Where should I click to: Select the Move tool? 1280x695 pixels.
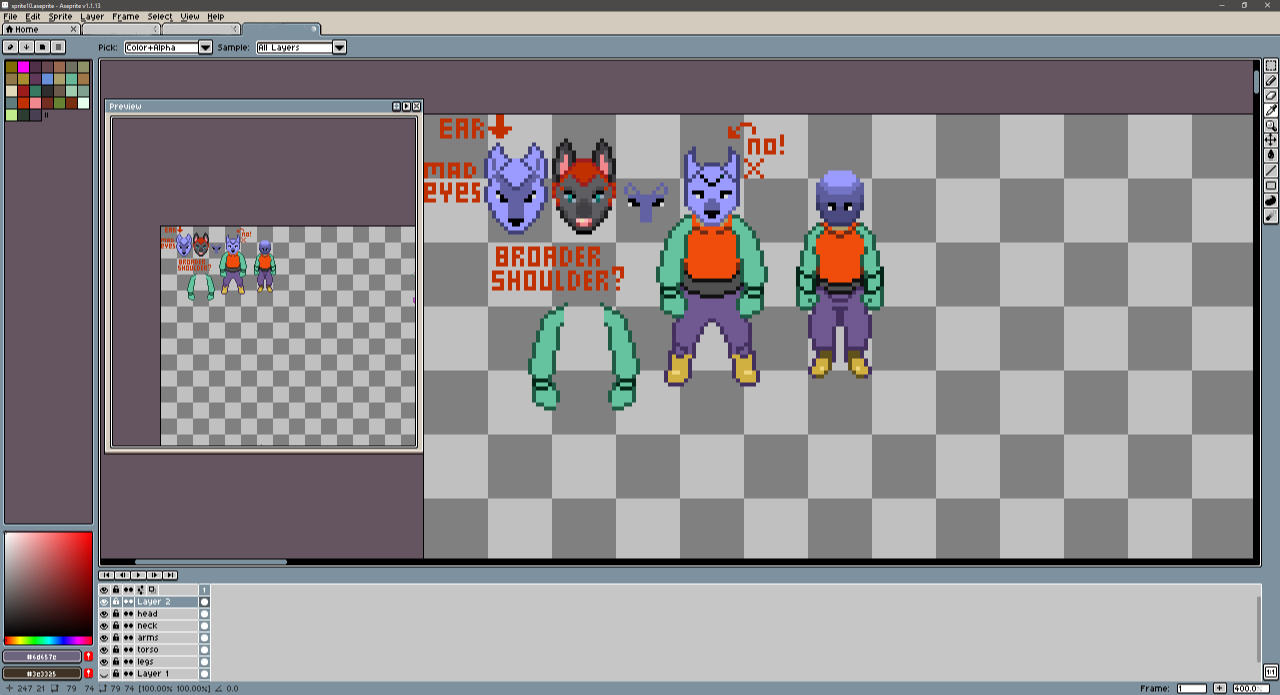1271,141
